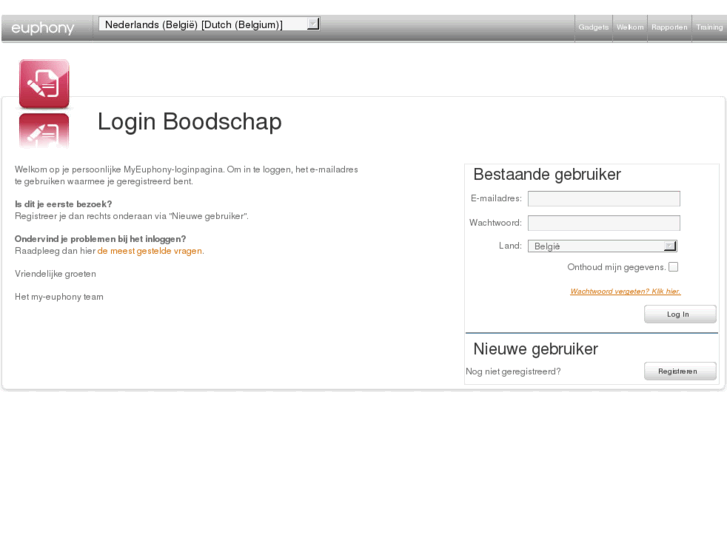
Task: Follow the Wachtwoord vergeten? Klik hier link
Action: point(625,291)
